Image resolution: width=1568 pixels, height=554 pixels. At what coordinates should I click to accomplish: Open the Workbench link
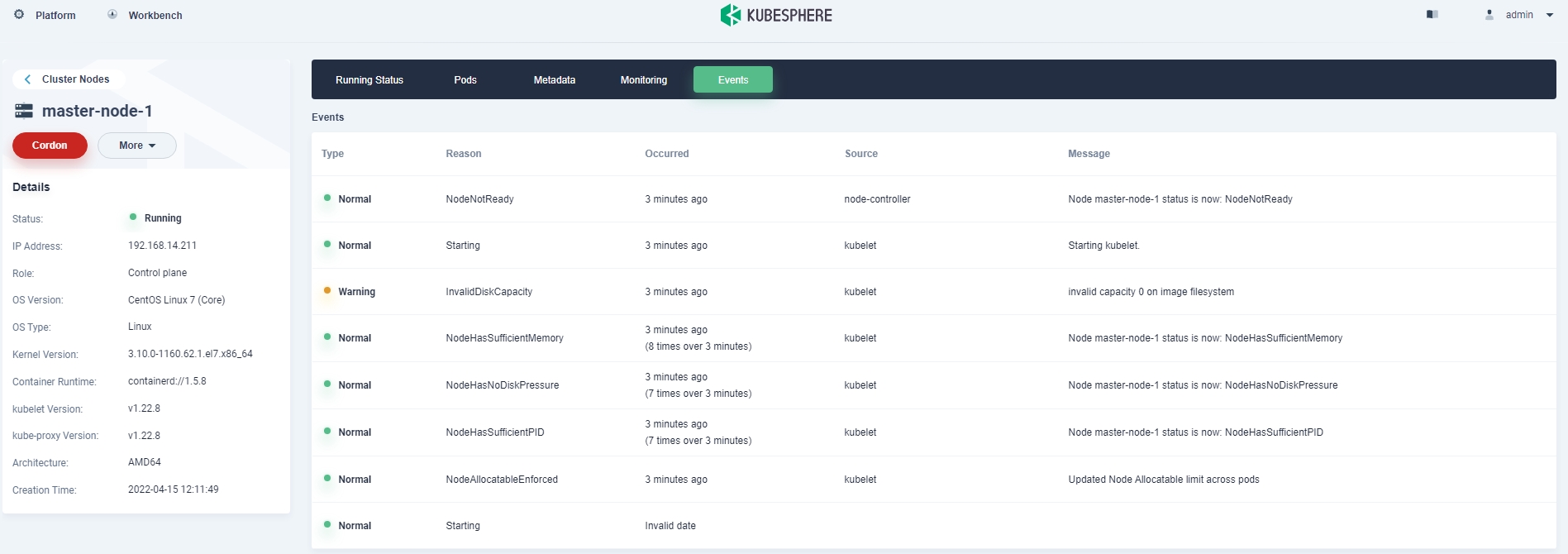coord(155,16)
